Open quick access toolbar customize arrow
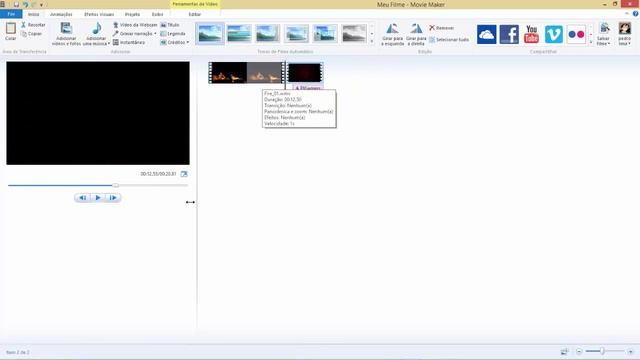 [x=41, y=4]
